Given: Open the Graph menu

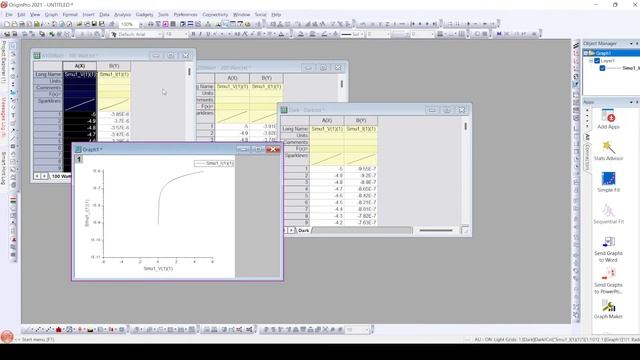Looking at the screenshot, I should click(51, 15).
